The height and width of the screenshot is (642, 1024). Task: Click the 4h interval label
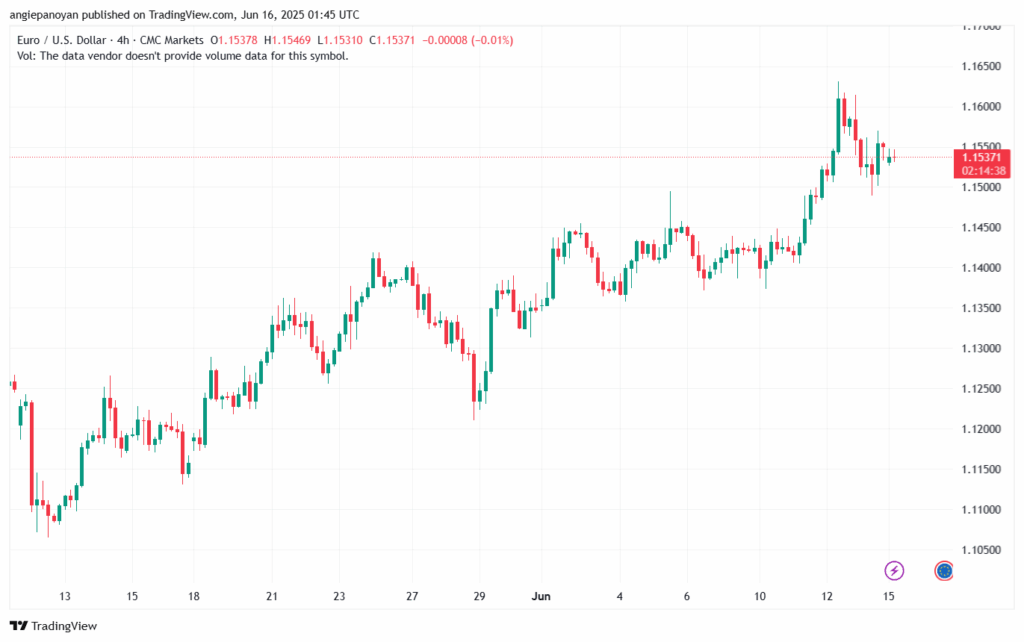pyautogui.click(x=123, y=40)
